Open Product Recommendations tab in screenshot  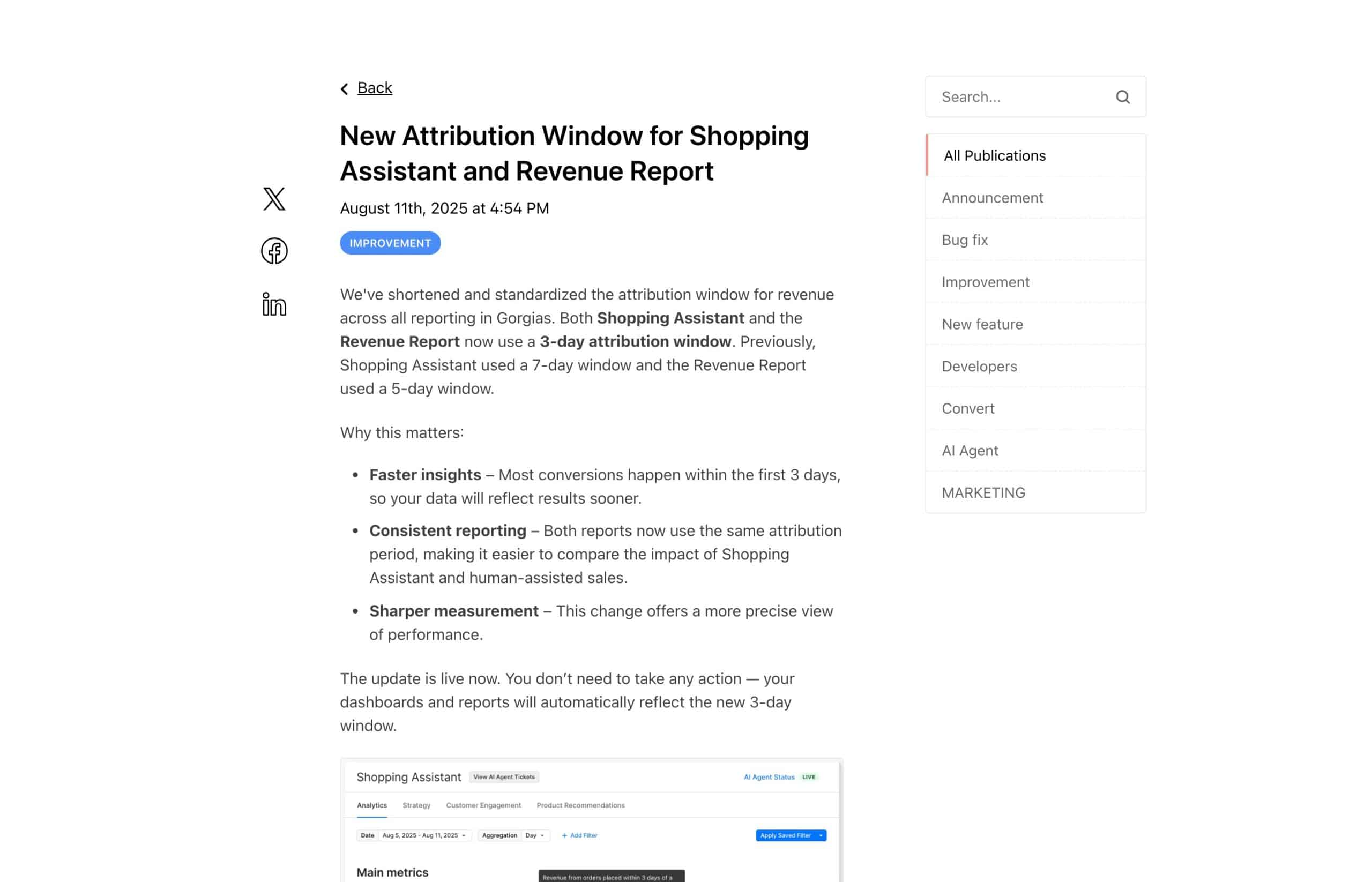click(x=580, y=805)
